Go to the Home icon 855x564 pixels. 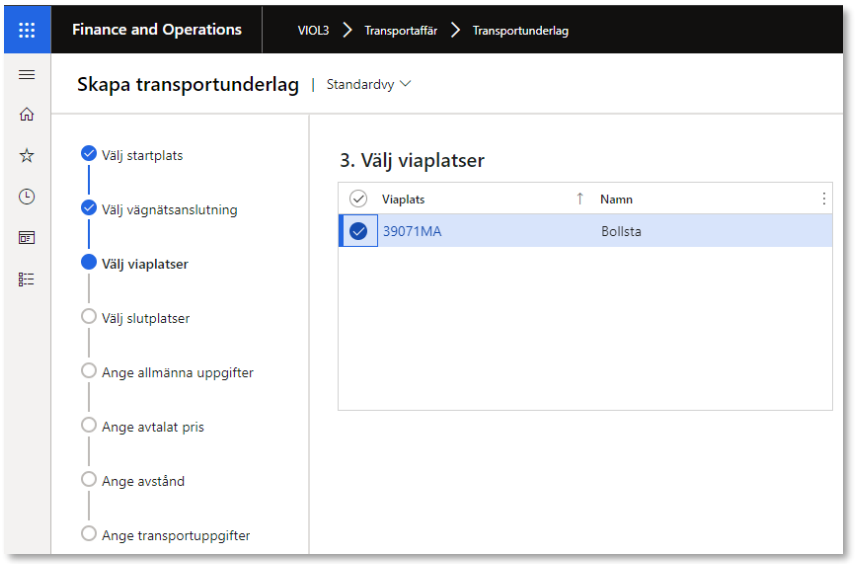[27, 115]
